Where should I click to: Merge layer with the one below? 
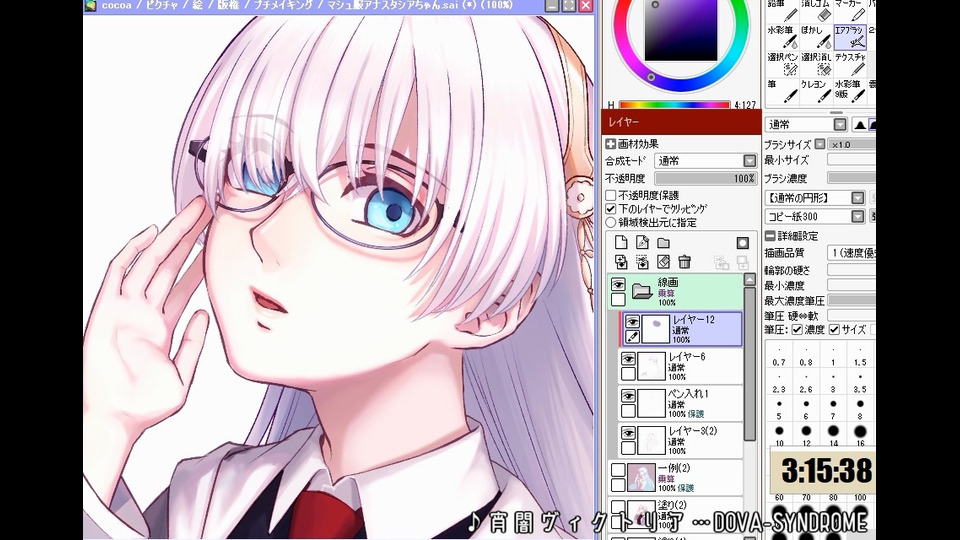click(642, 262)
